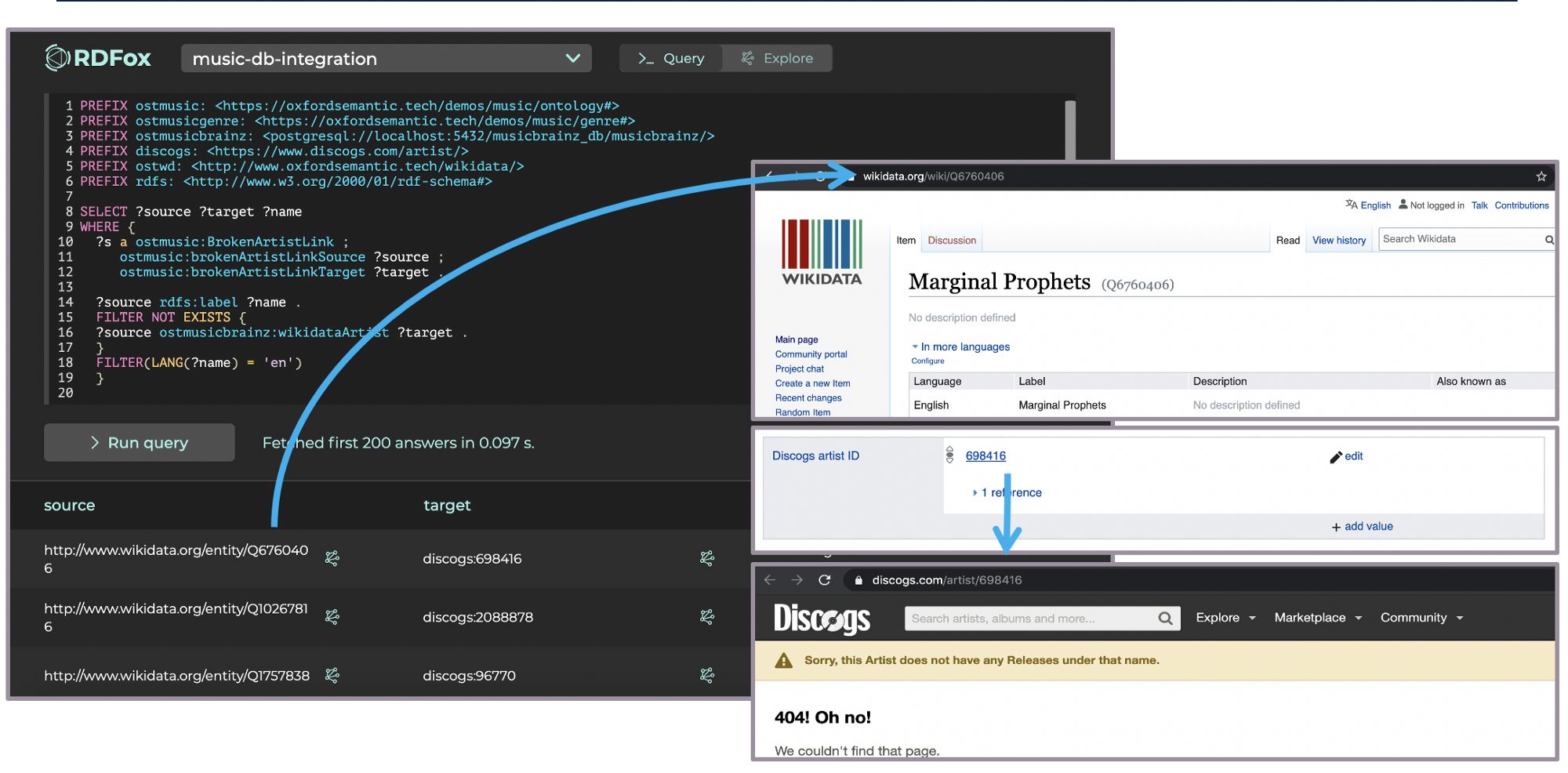Go back in the Discogs browser window
This screenshot has height=773, width=1568.
(770, 580)
